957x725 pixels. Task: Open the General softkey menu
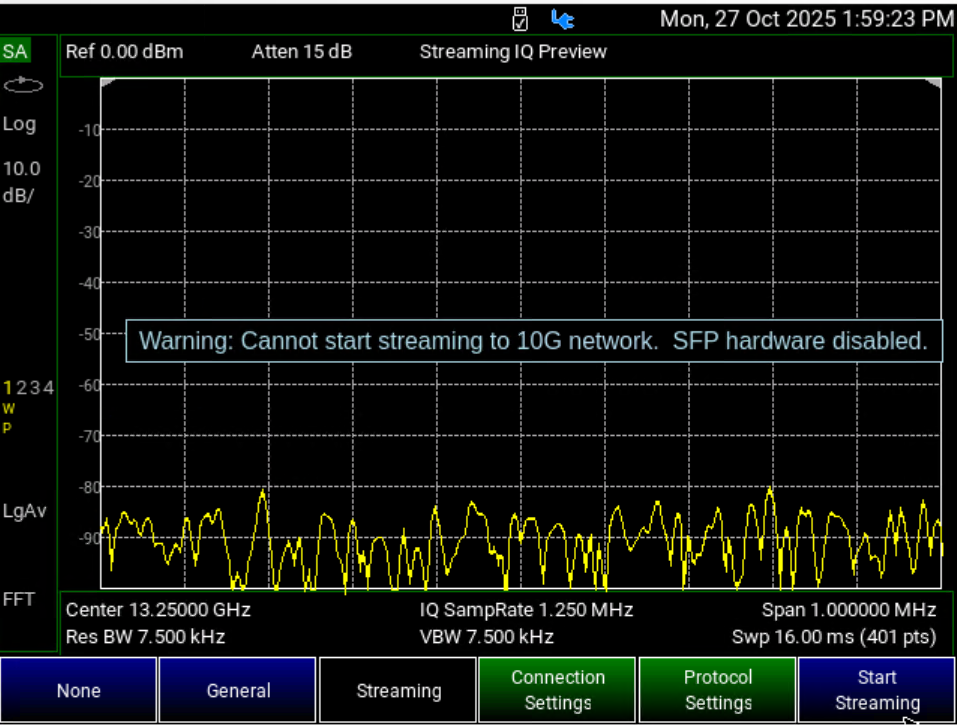coord(237,690)
